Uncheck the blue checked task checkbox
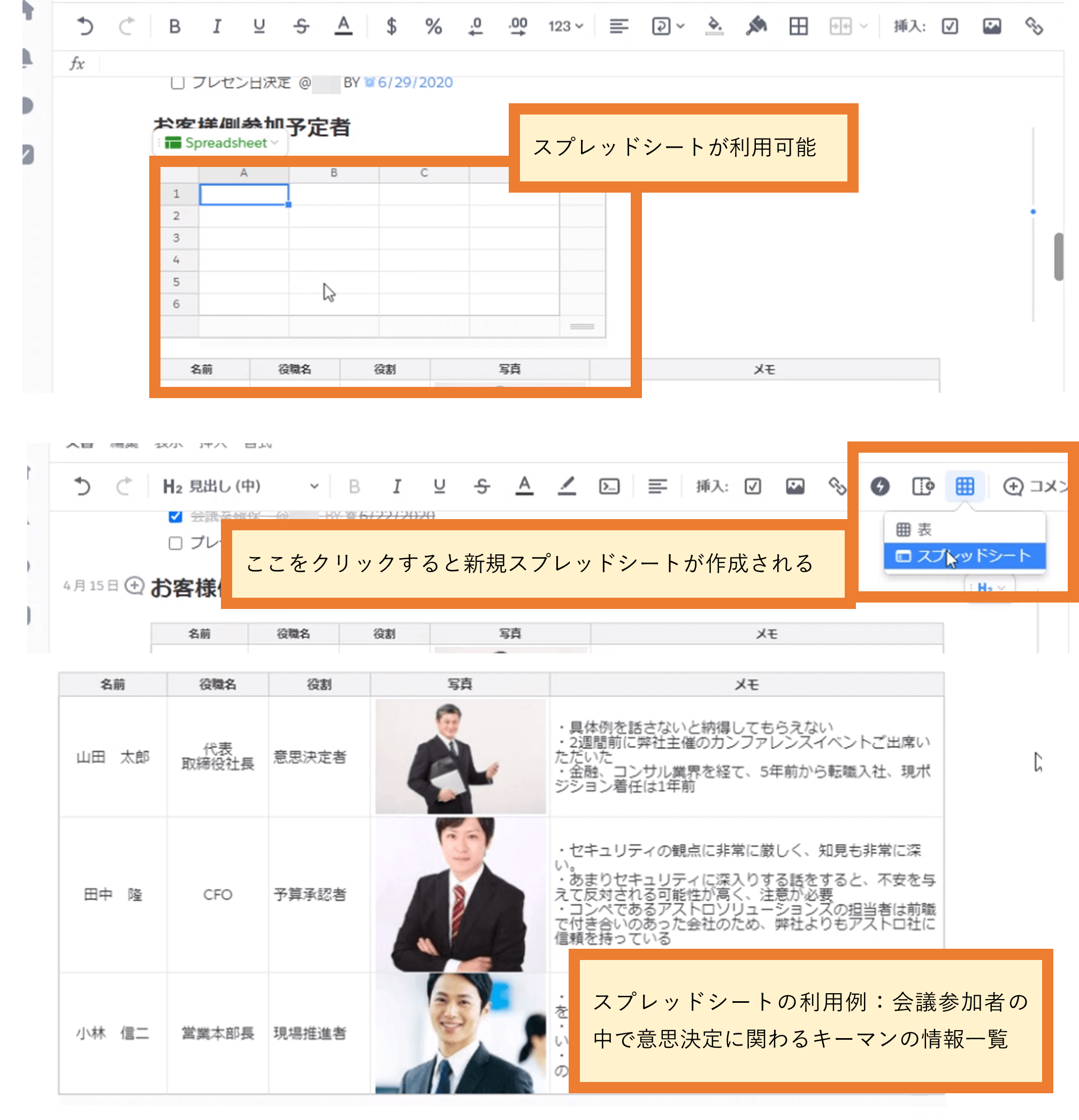The image size is (1079, 1120). pos(175,516)
